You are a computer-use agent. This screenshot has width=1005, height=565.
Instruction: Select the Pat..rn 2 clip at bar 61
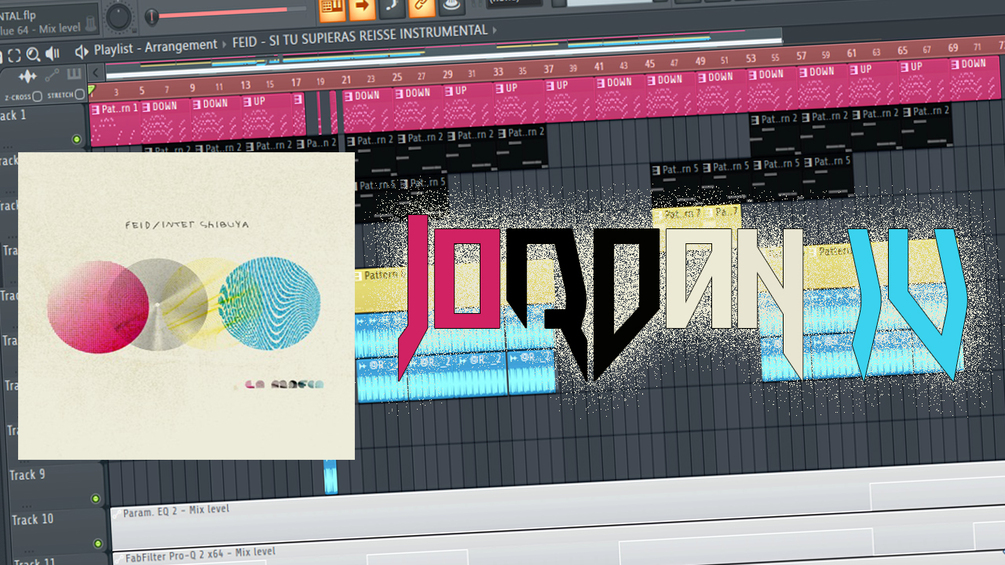pos(876,127)
